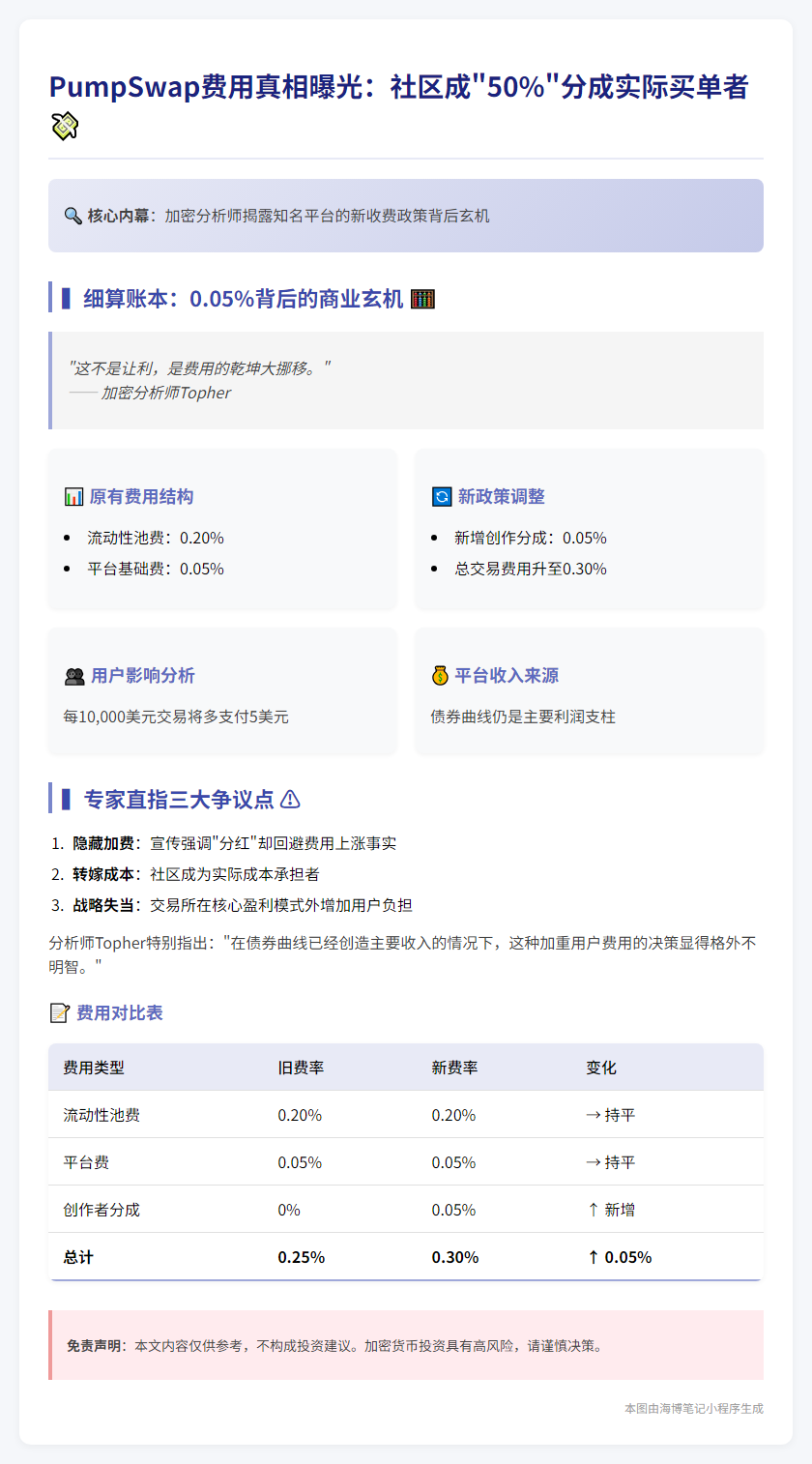Click the magnifying glass icon beside 核心内幕

point(72,216)
